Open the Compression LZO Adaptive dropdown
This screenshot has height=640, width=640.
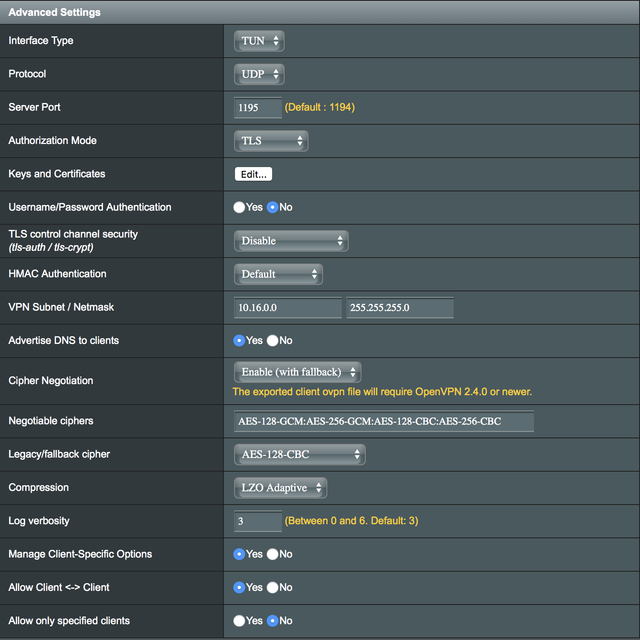click(280, 488)
